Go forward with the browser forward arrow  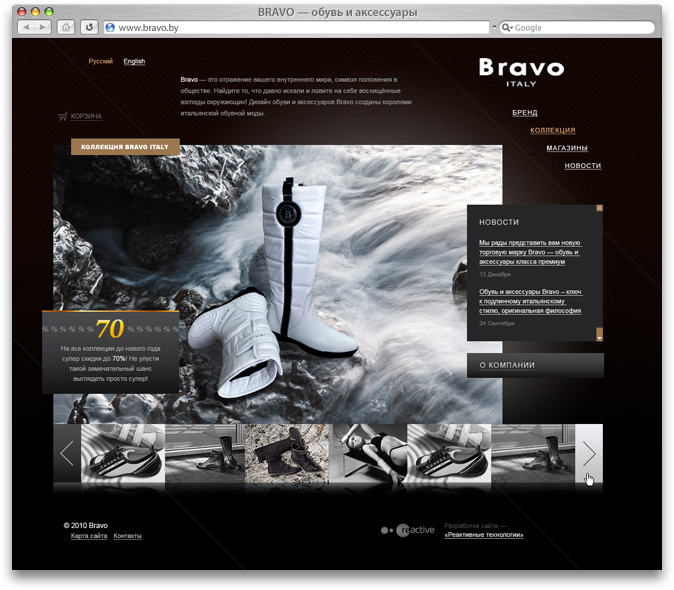point(43,28)
